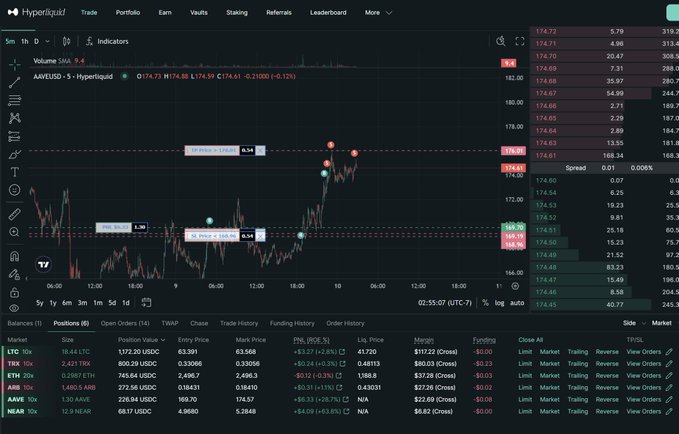
Task: Lock all drawing tools
Action: [14, 292]
